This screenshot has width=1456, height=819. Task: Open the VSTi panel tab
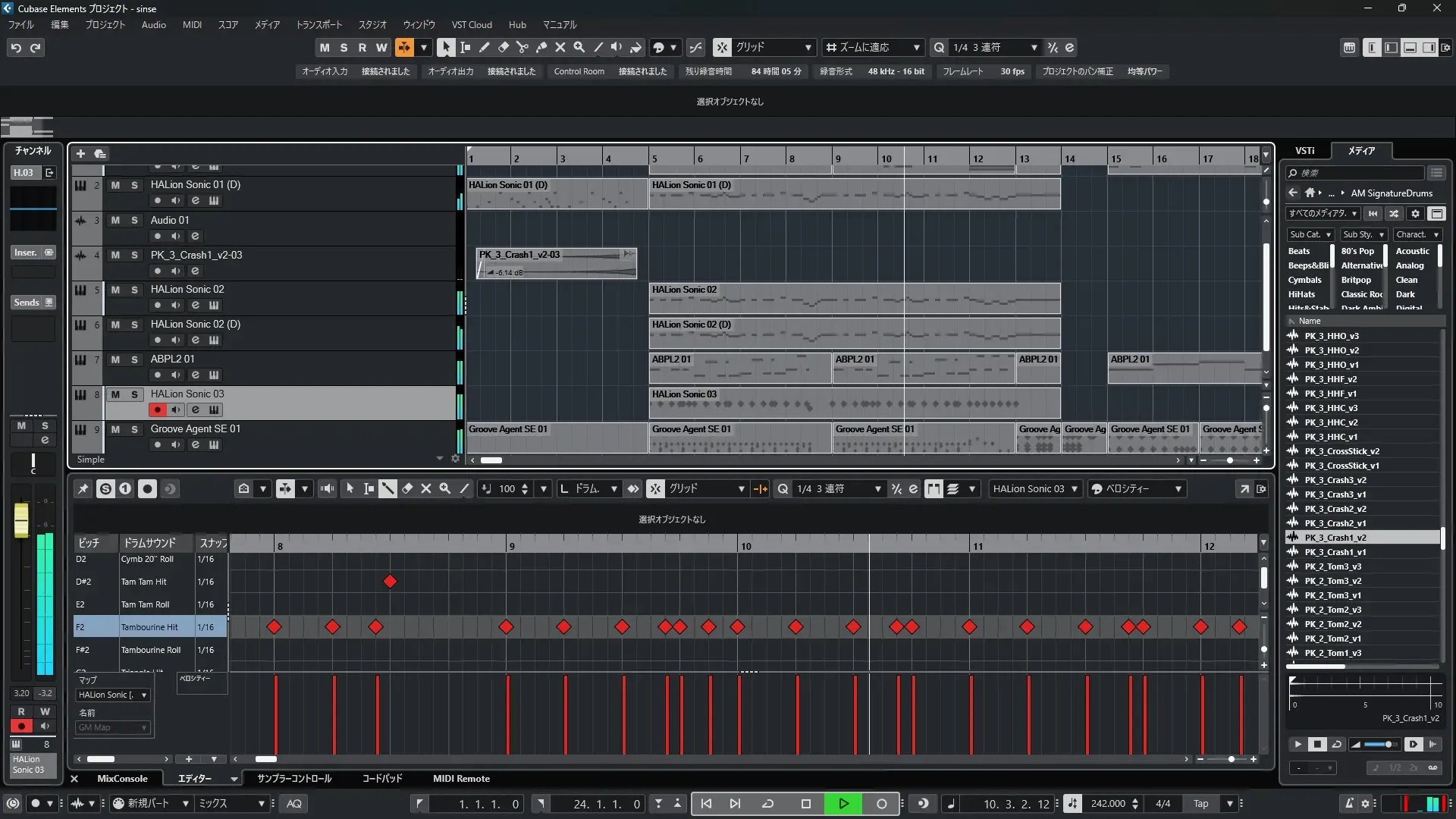coord(1304,151)
